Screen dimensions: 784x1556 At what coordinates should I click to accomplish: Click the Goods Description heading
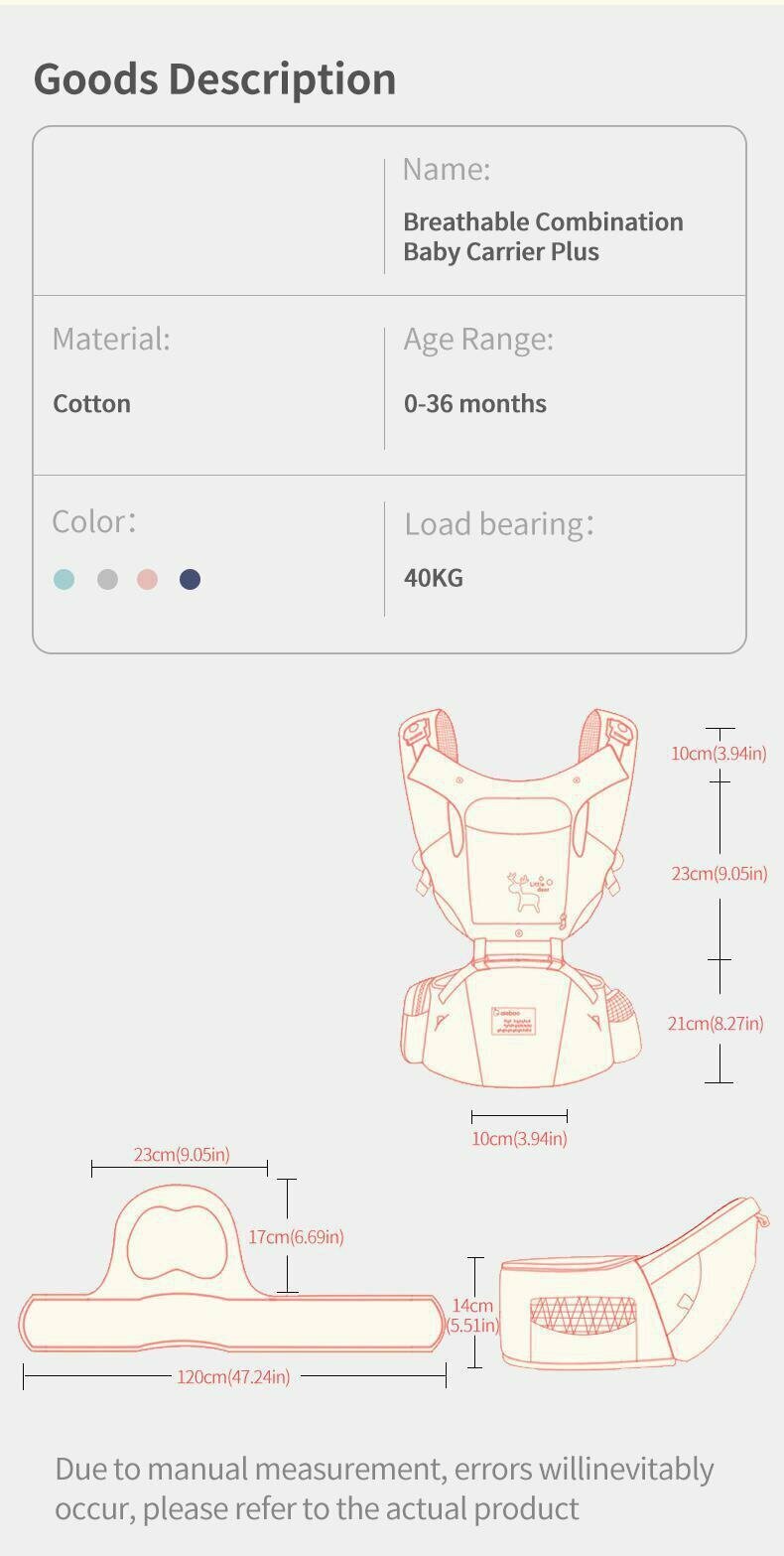point(215,78)
